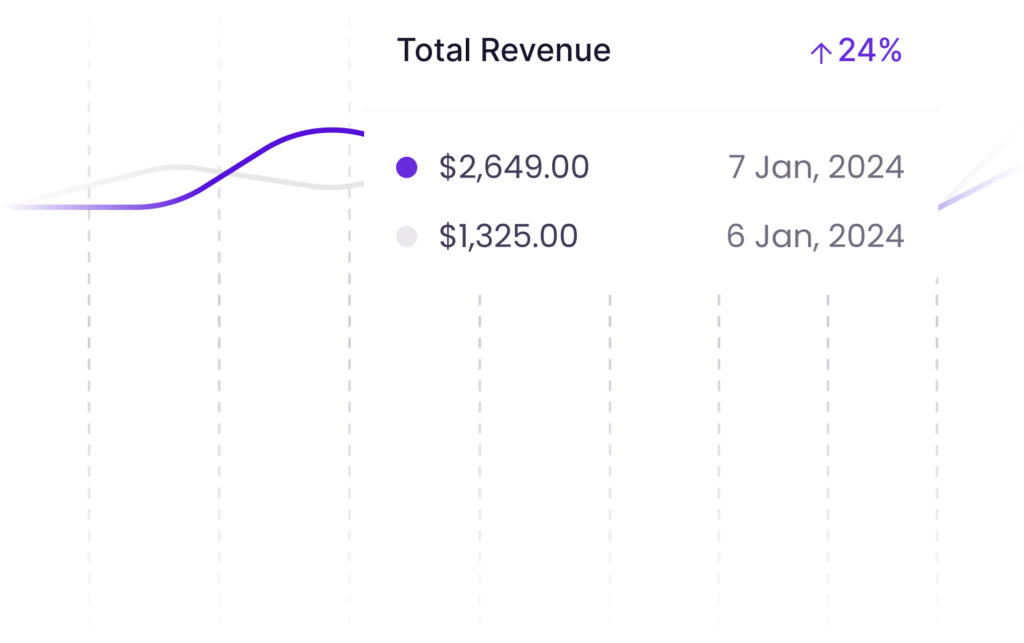1024x643 pixels.
Task: Click the $2,649.00 revenue amount
Action: click(x=514, y=167)
